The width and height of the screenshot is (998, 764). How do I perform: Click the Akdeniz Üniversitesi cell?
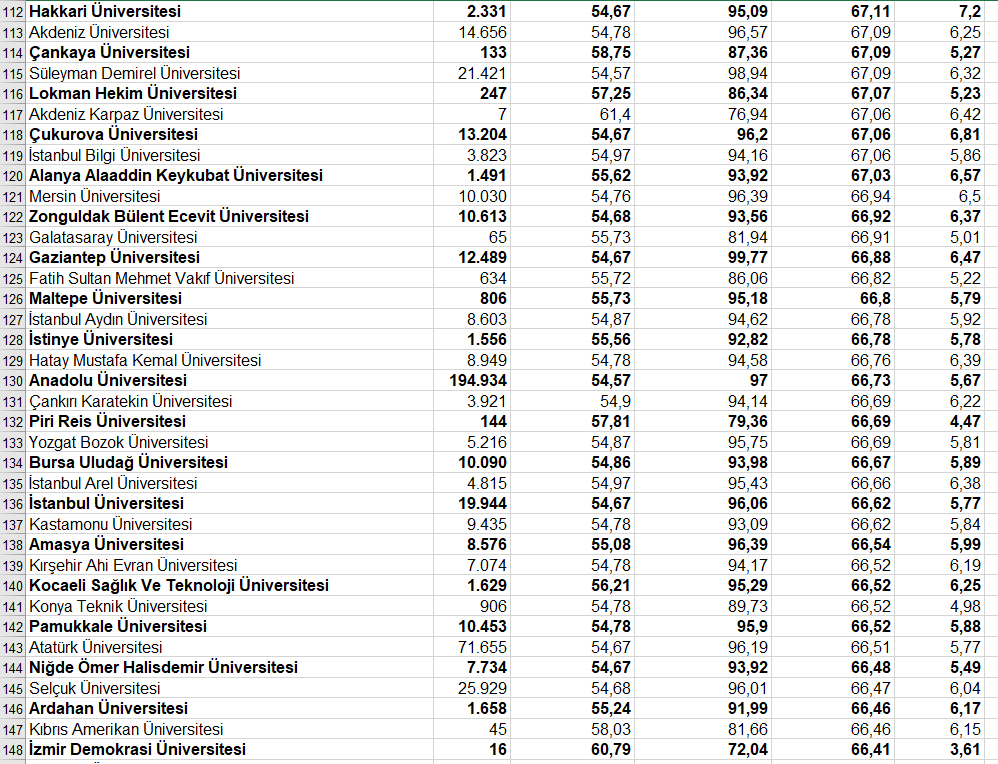point(229,32)
